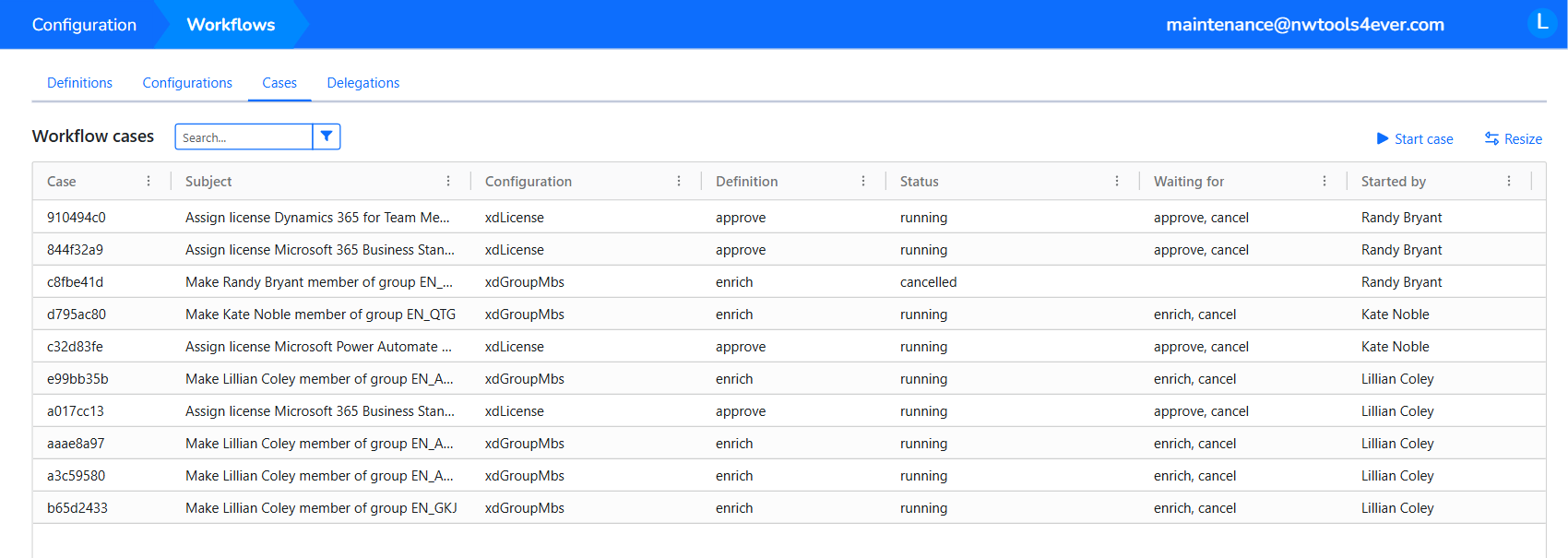Click subject Assign license Dynamics 365 for Team Me...
The height and width of the screenshot is (558, 1568).
317,218
